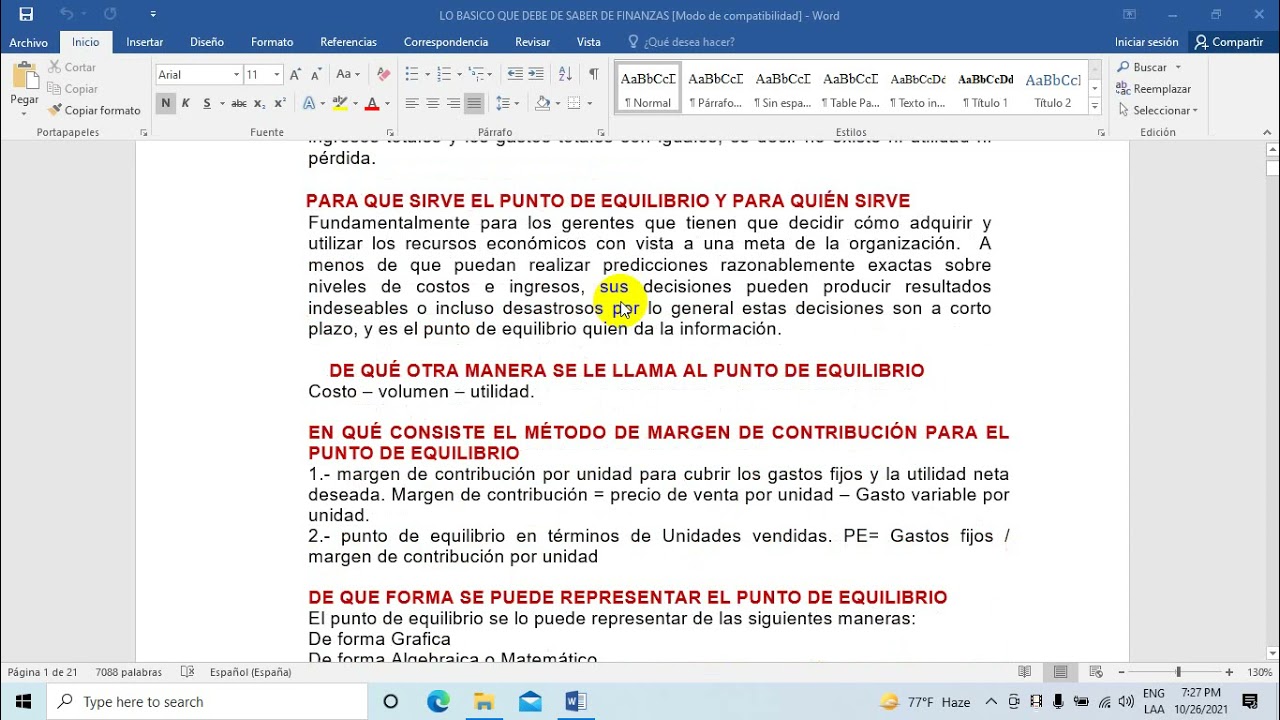Open ribbon display options
The width and height of the screenshot is (1280, 720).
click(x=1129, y=14)
